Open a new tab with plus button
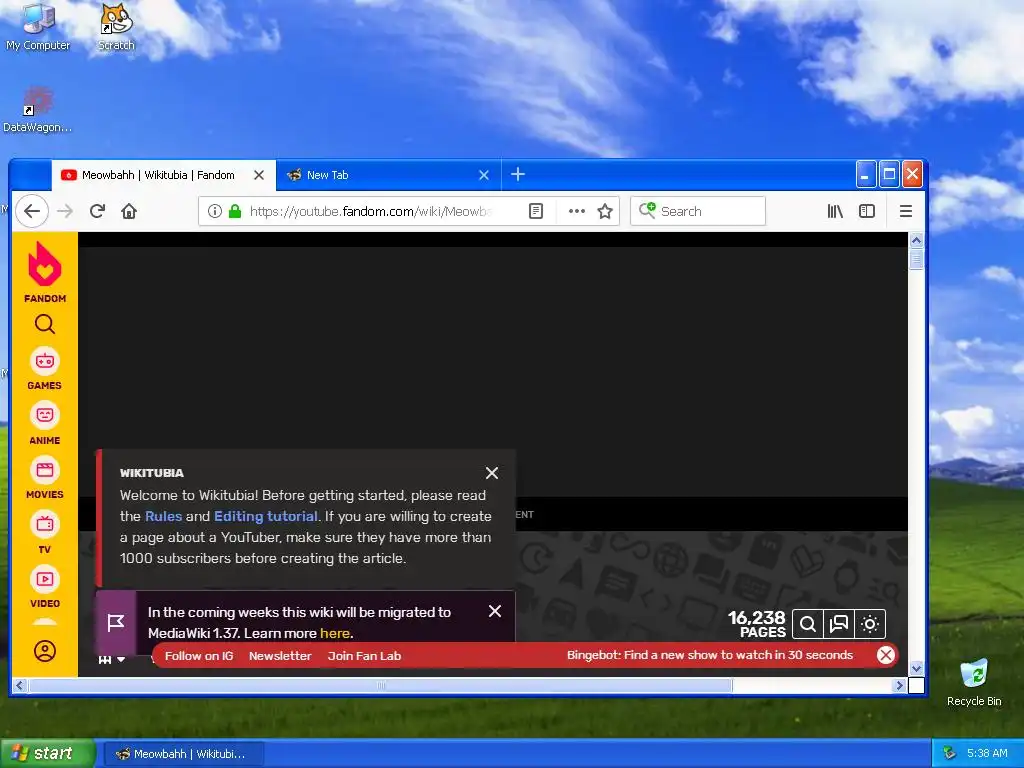Viewport: 1024px width, 768px height. (x=518, y=174)
